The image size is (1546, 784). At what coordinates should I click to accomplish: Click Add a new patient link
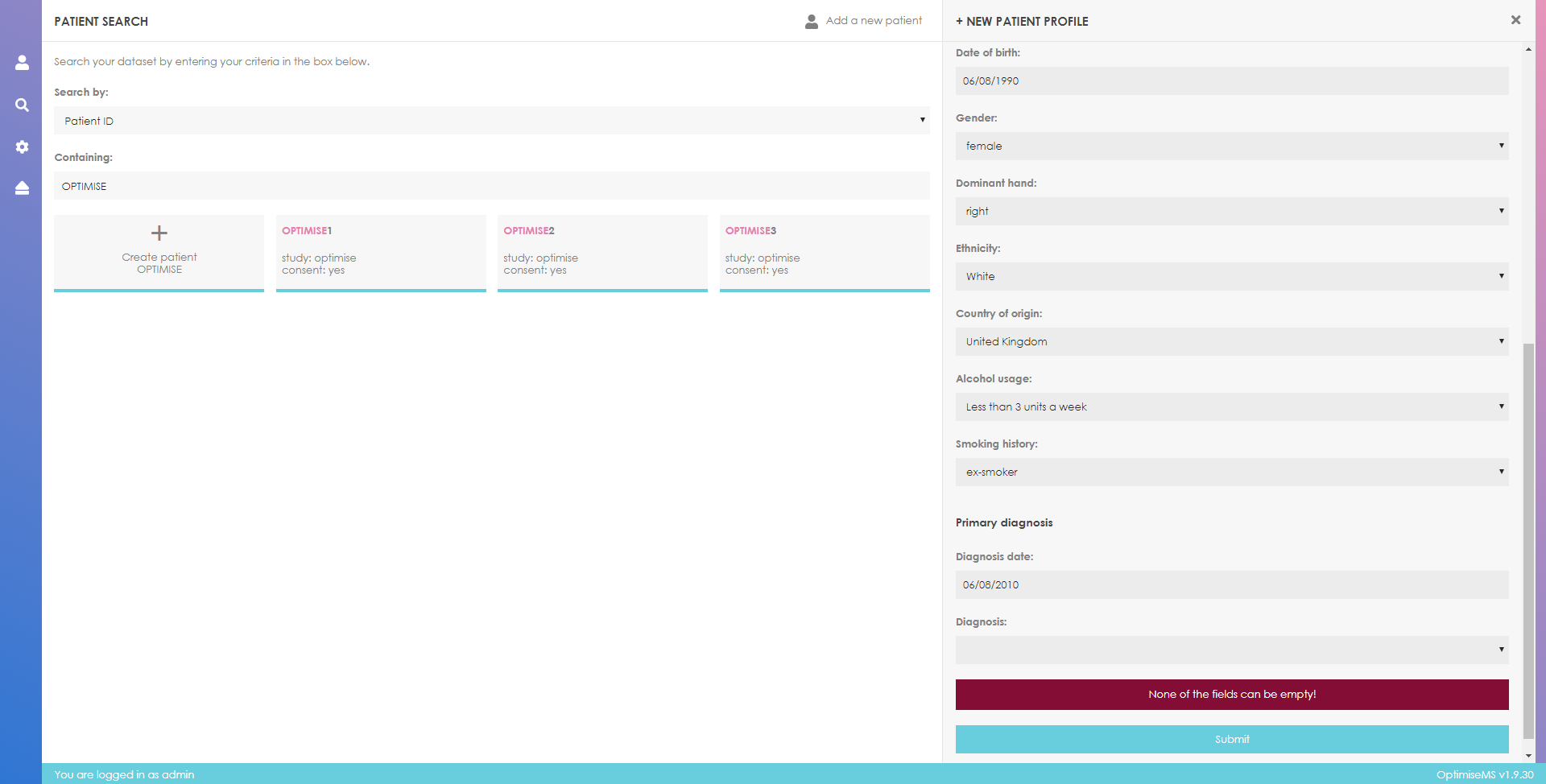pos(874,21)
